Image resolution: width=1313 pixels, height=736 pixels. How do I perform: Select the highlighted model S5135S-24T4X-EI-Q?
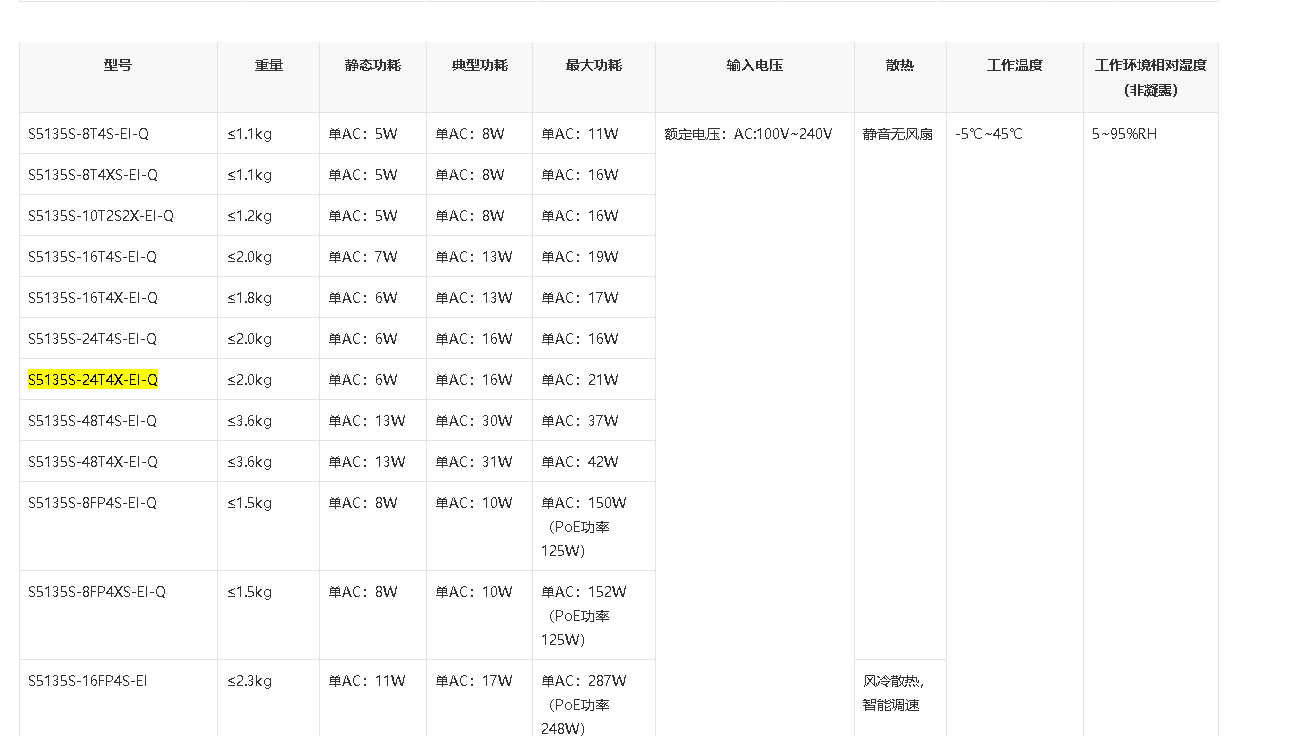coord(91,379)
